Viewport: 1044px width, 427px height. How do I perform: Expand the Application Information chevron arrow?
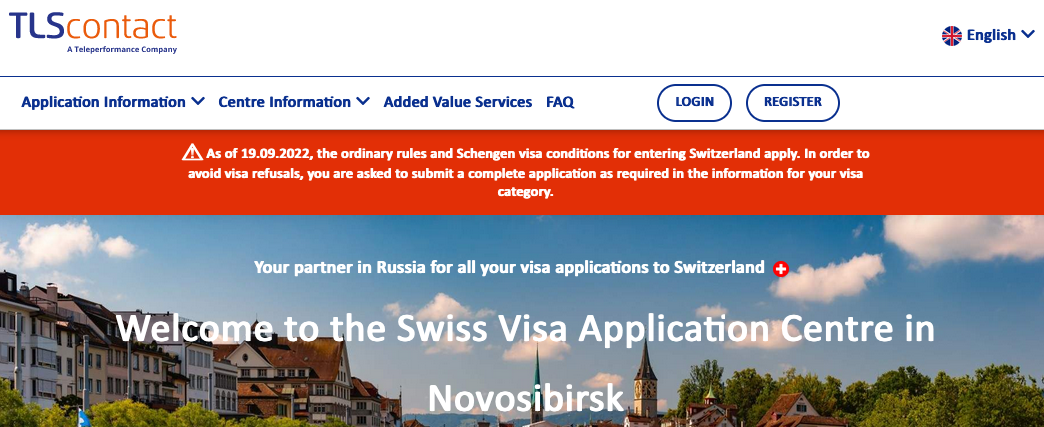[198, 102]
